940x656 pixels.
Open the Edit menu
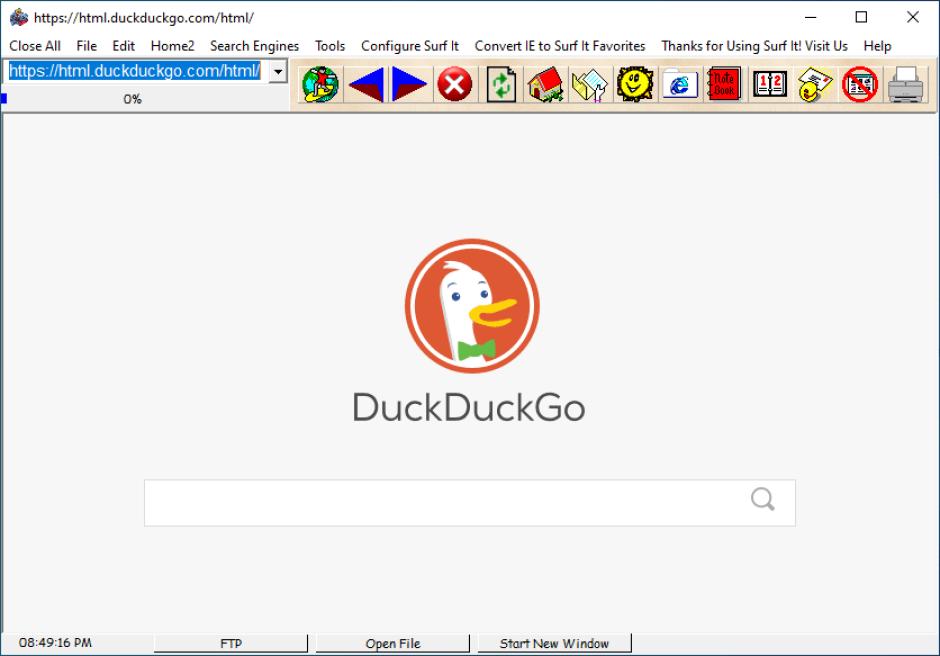123,46
